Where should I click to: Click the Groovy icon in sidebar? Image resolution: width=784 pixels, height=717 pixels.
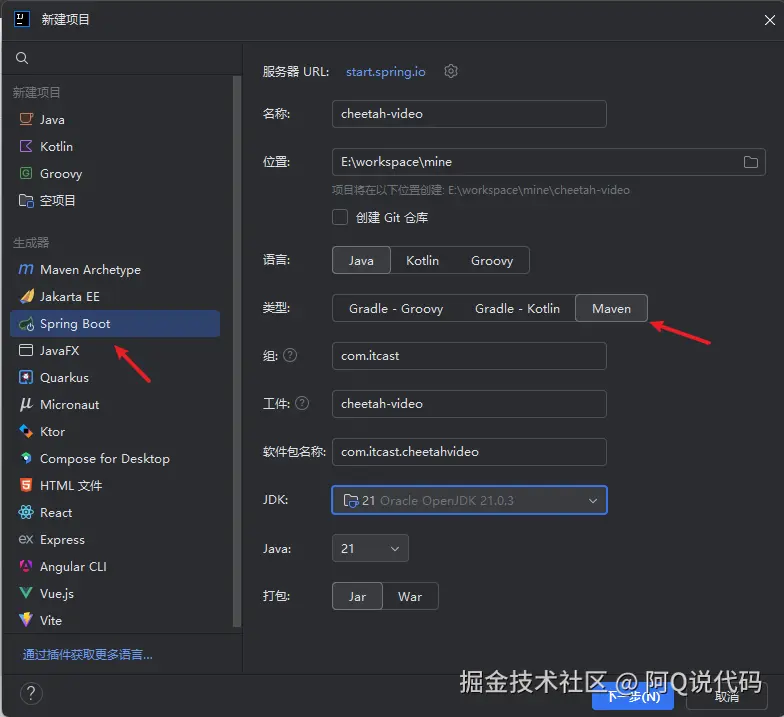click(26, 174)
